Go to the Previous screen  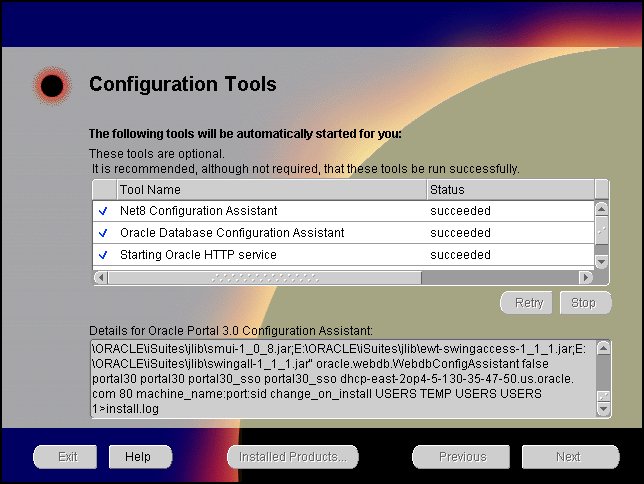[x=461, y=456]
